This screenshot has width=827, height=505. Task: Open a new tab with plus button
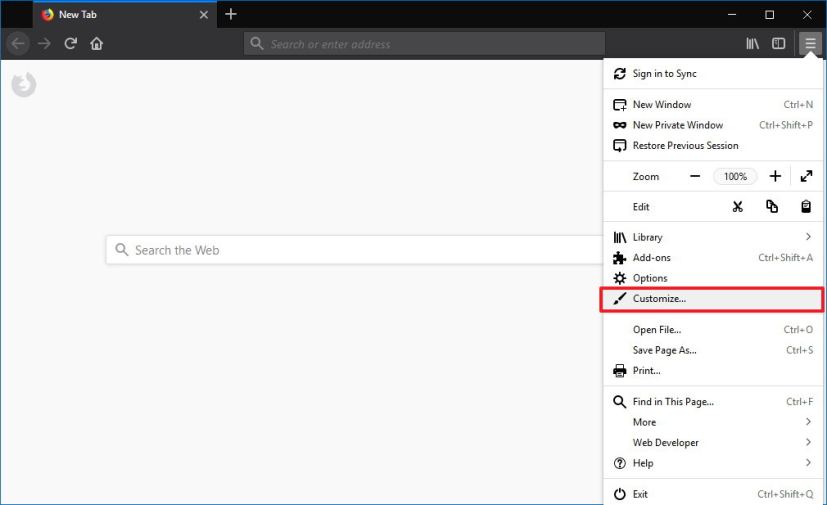[x=230, y=14]
